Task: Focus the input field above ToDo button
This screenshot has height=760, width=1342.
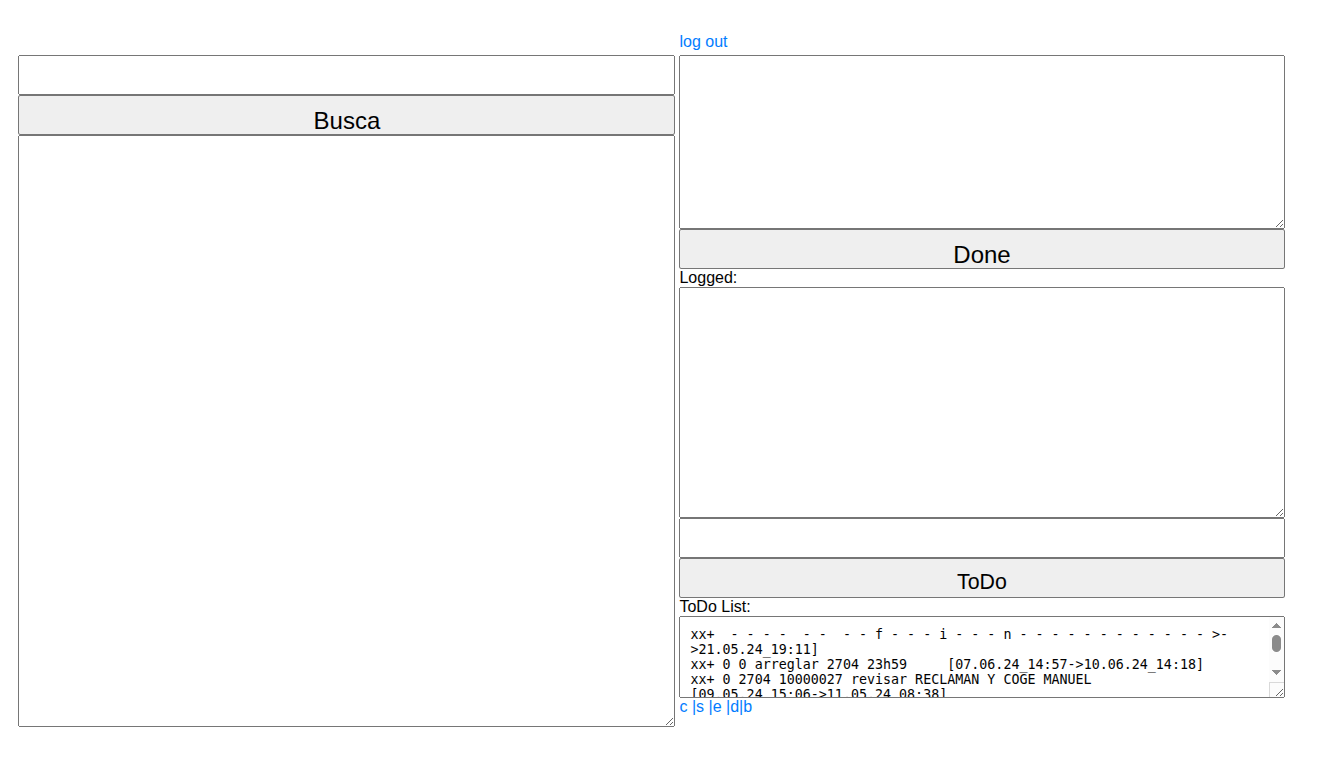Action: pyautogui.click(x=981, y=538)
